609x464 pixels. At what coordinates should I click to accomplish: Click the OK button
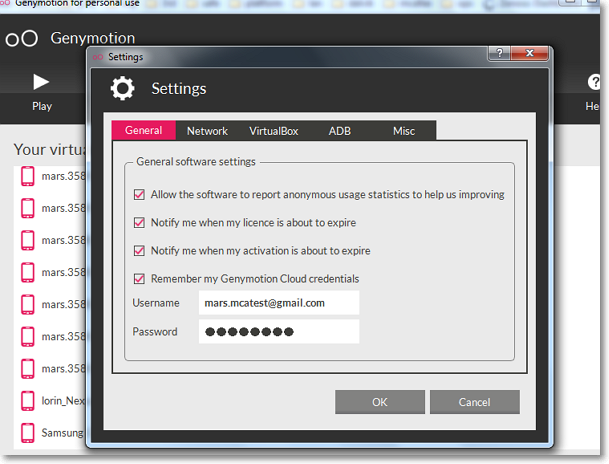tap(380, 402)
